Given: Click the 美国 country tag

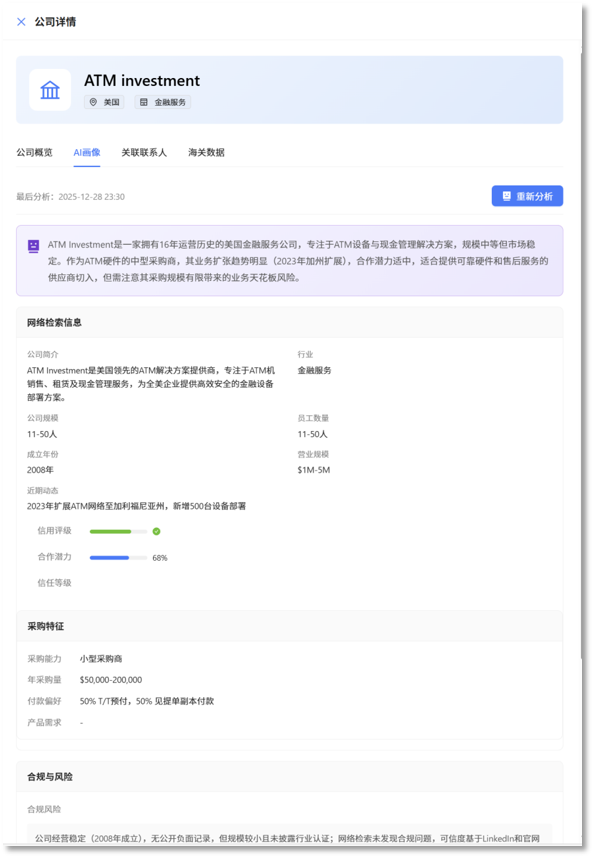Looking at the screenshot, I should (104, 102).
